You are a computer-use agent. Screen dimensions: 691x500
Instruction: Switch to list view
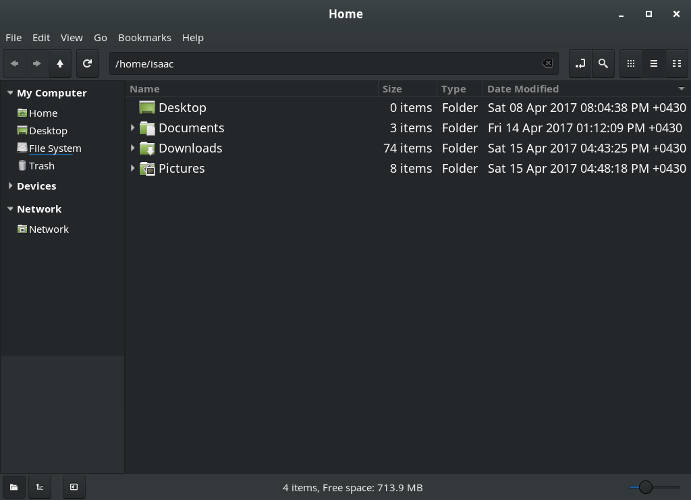point(654,64)
